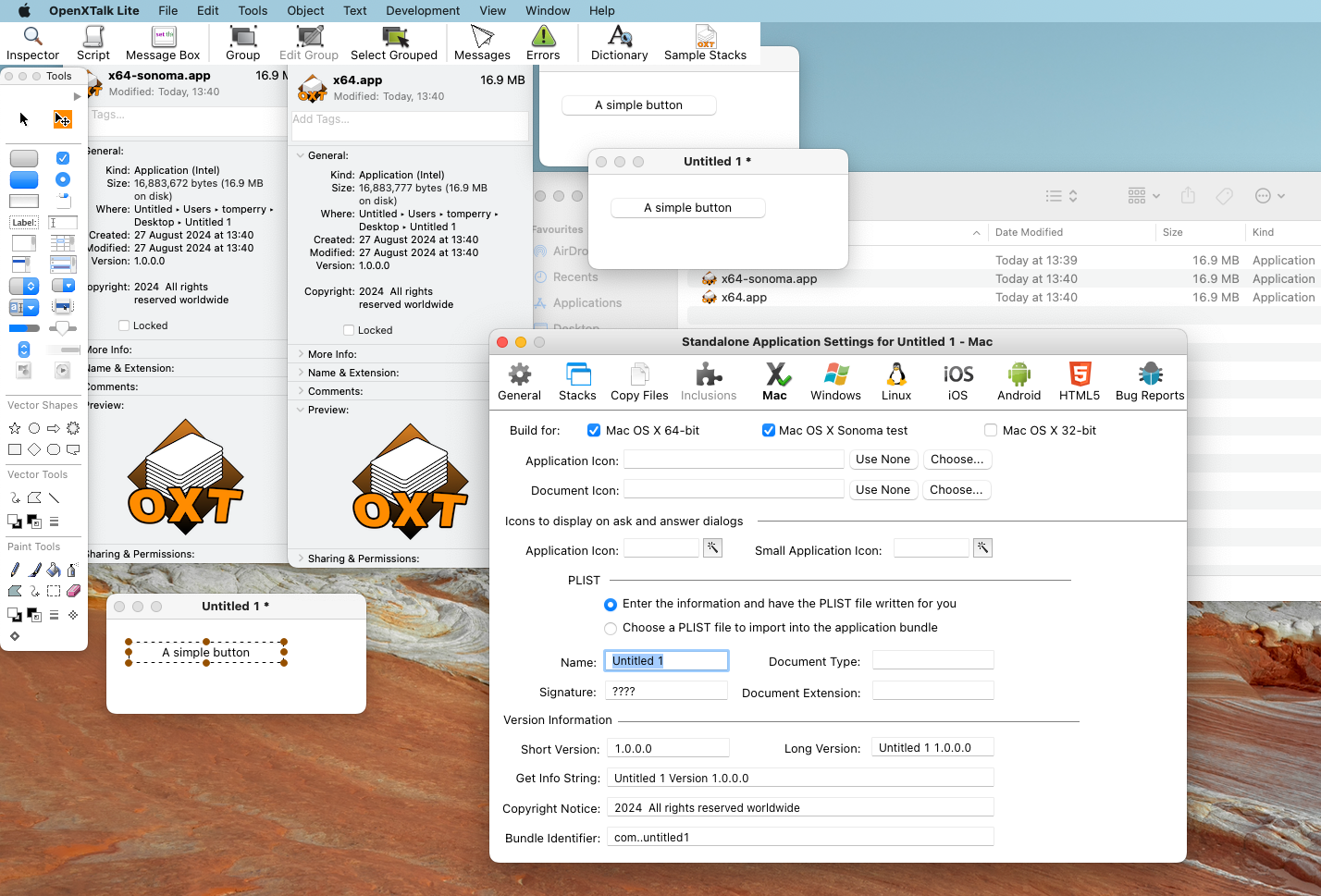Collapse Preview in x64.app info
Image resolution: width=1321 pixels, height=896 pixels.
coord(301,410)
